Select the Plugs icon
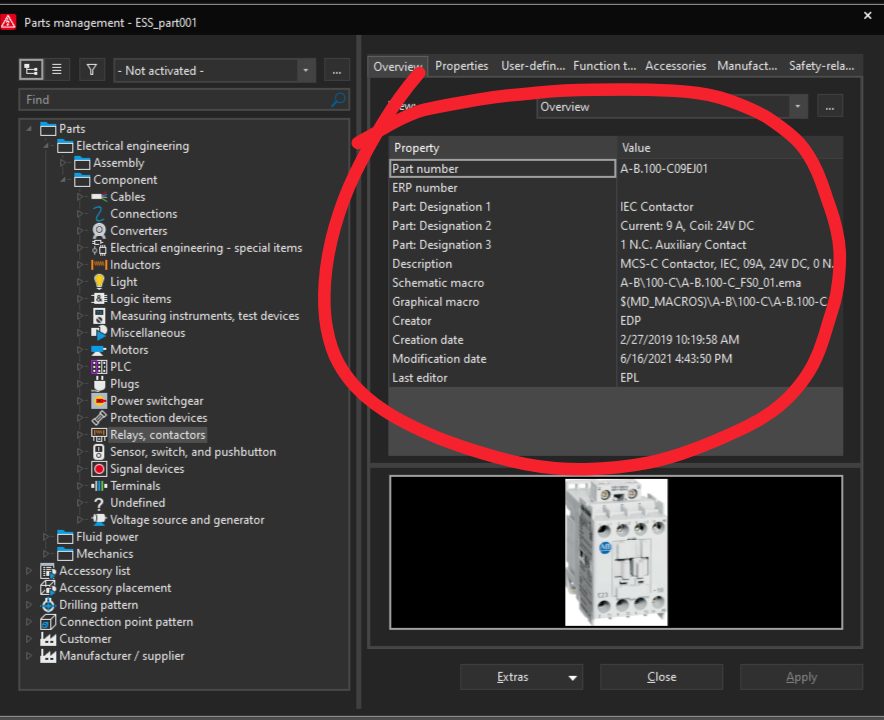The height and width of the screenshot is (720, 884). pos(99,383)
